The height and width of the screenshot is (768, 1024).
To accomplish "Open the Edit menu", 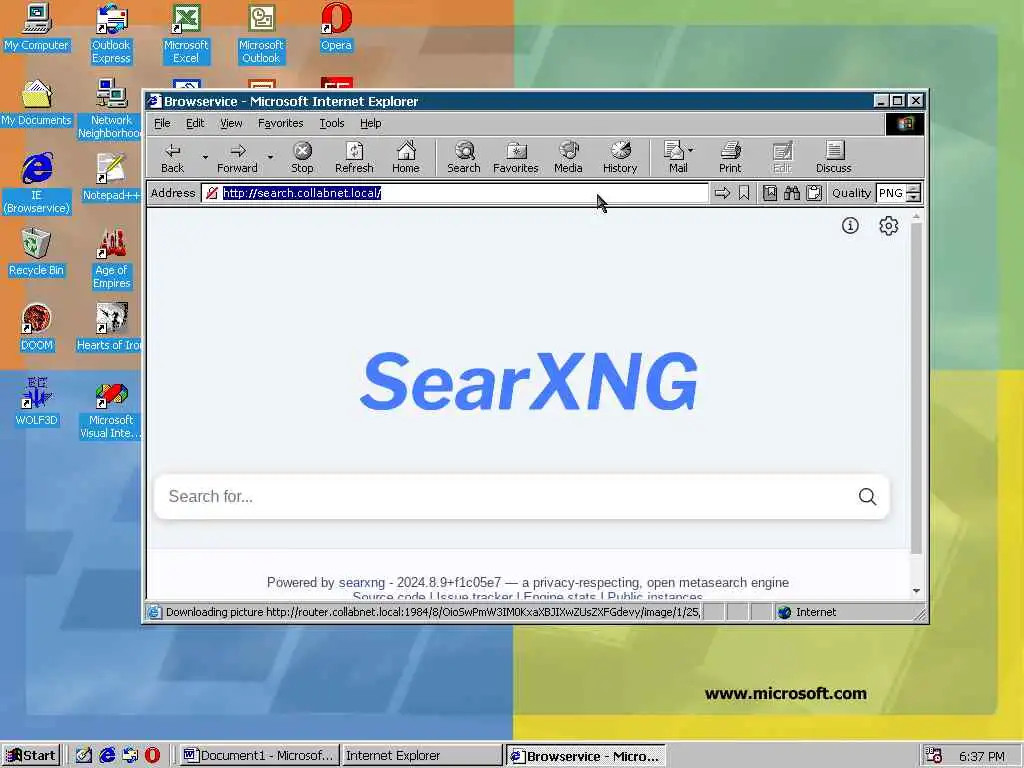I will pos(195,123).
